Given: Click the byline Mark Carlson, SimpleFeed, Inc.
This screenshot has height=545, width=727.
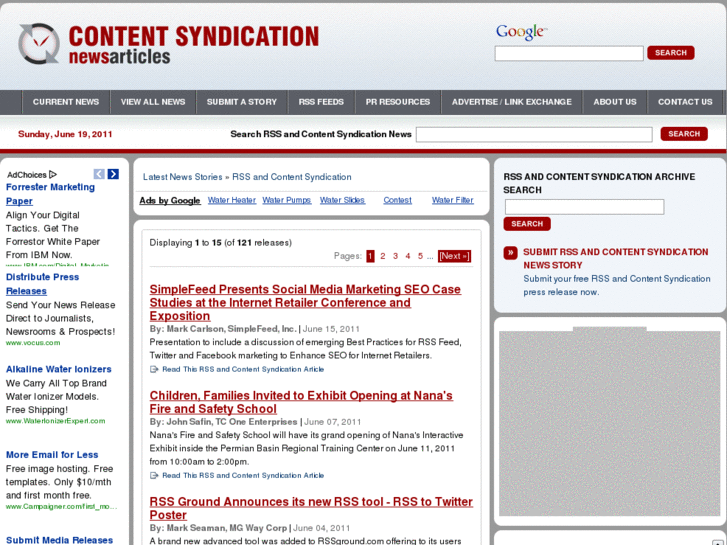Looking at the screenshot, I should pyautogui.click(x=231, y=329).
